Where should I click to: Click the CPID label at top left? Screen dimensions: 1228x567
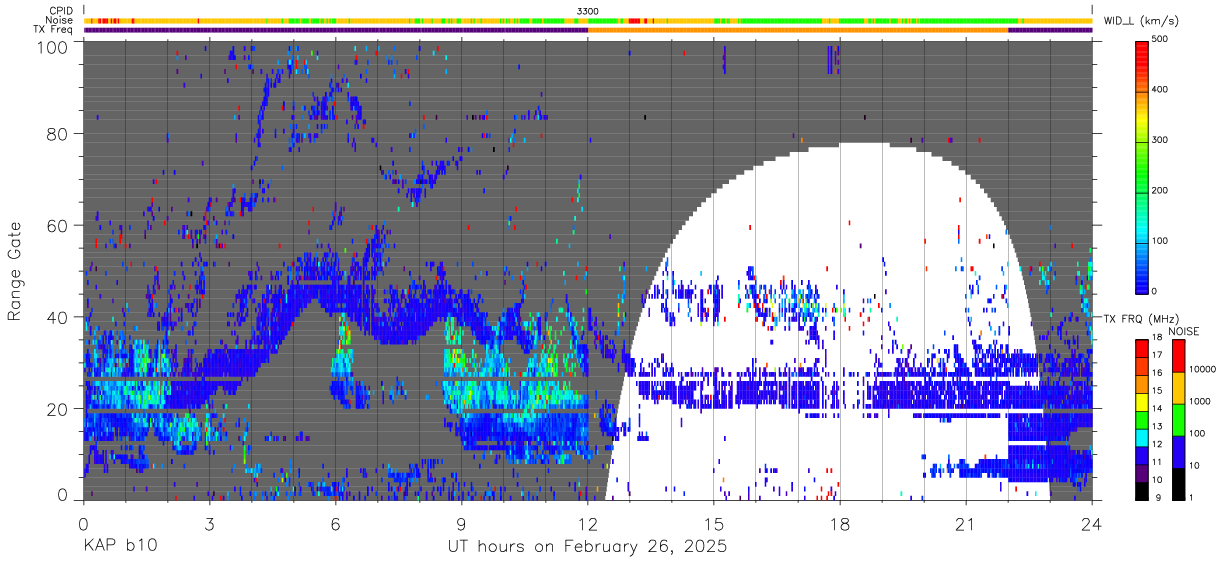pyautogui.click(x=61, y=10)
